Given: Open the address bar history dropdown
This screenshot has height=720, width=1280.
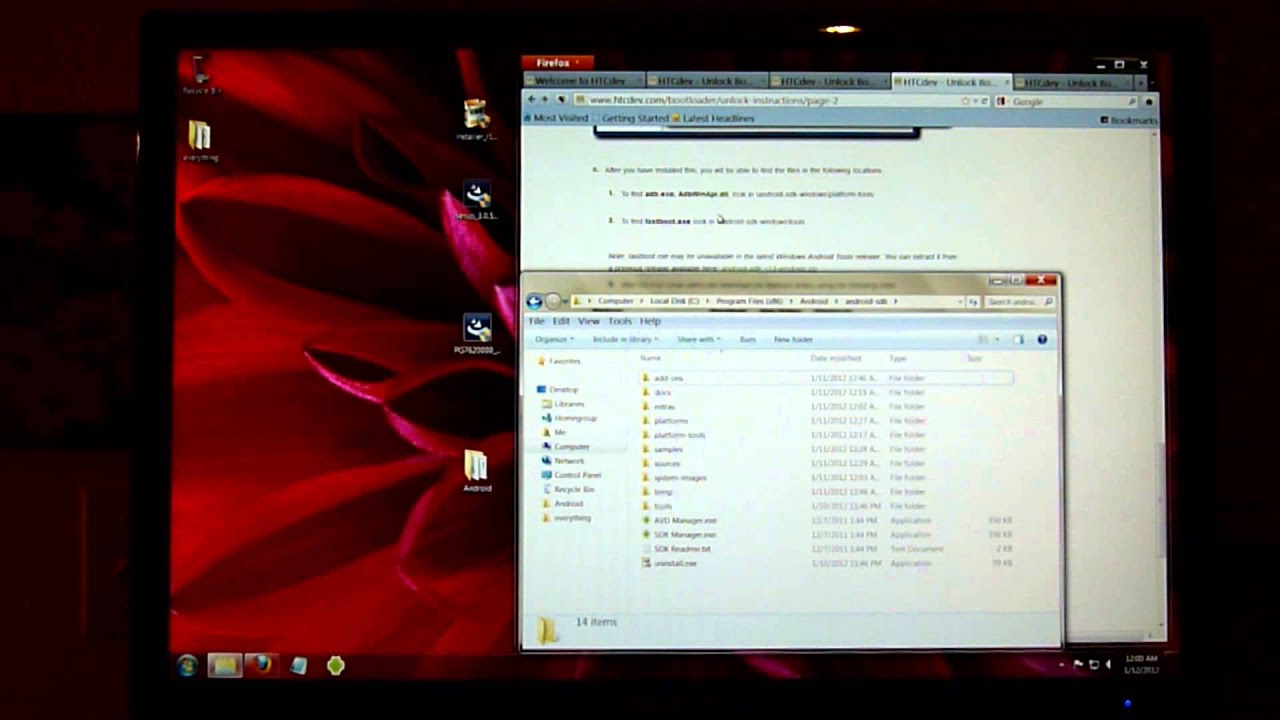Looking at the screenshot, I should (x=959, y=301).
